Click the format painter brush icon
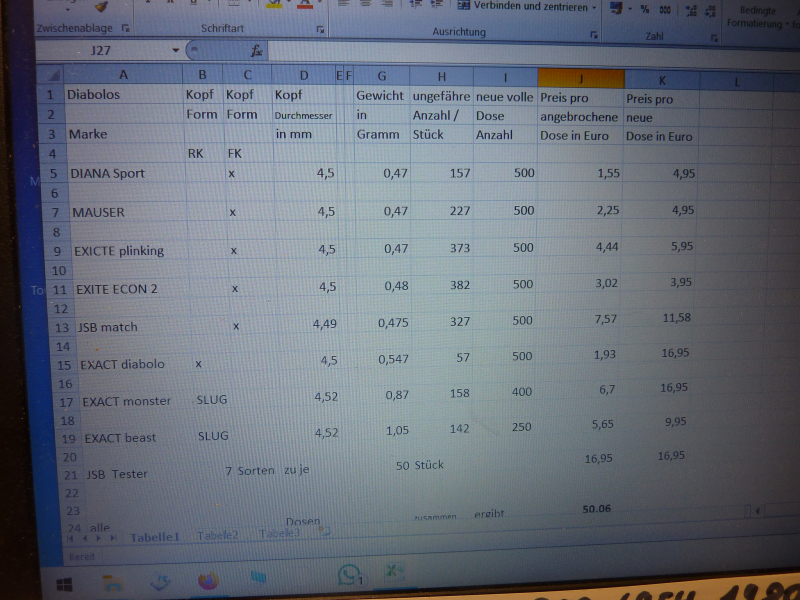This screenshot has height=600, width=800. [100, 7]
